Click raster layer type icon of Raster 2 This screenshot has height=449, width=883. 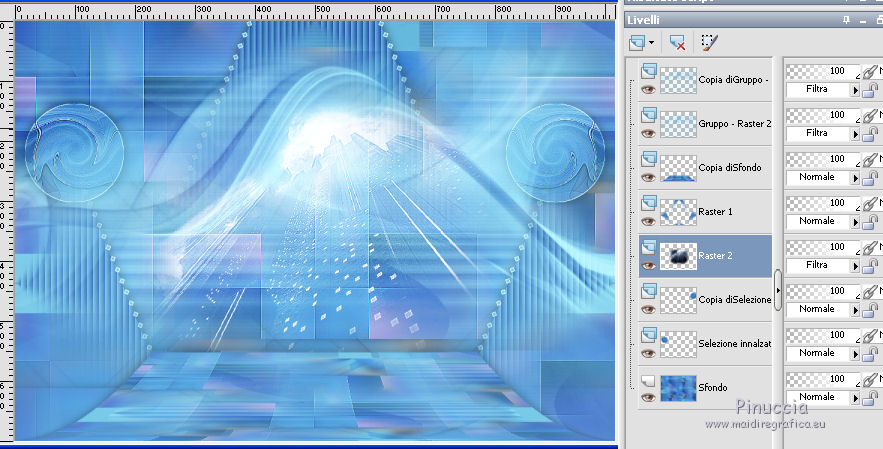coord(649,246)
